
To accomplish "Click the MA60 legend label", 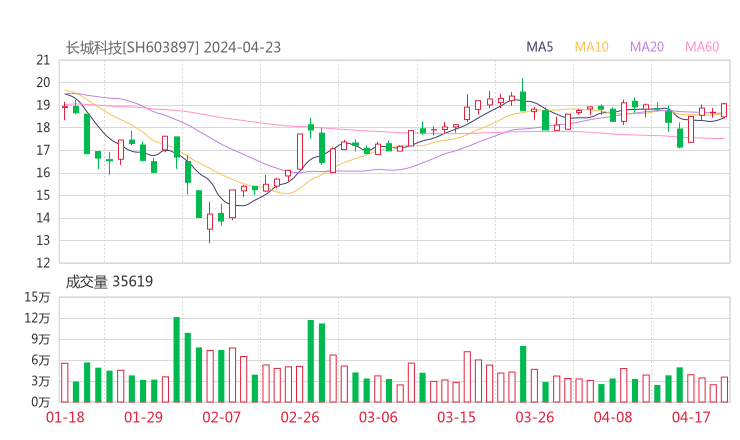I will 702,47.
